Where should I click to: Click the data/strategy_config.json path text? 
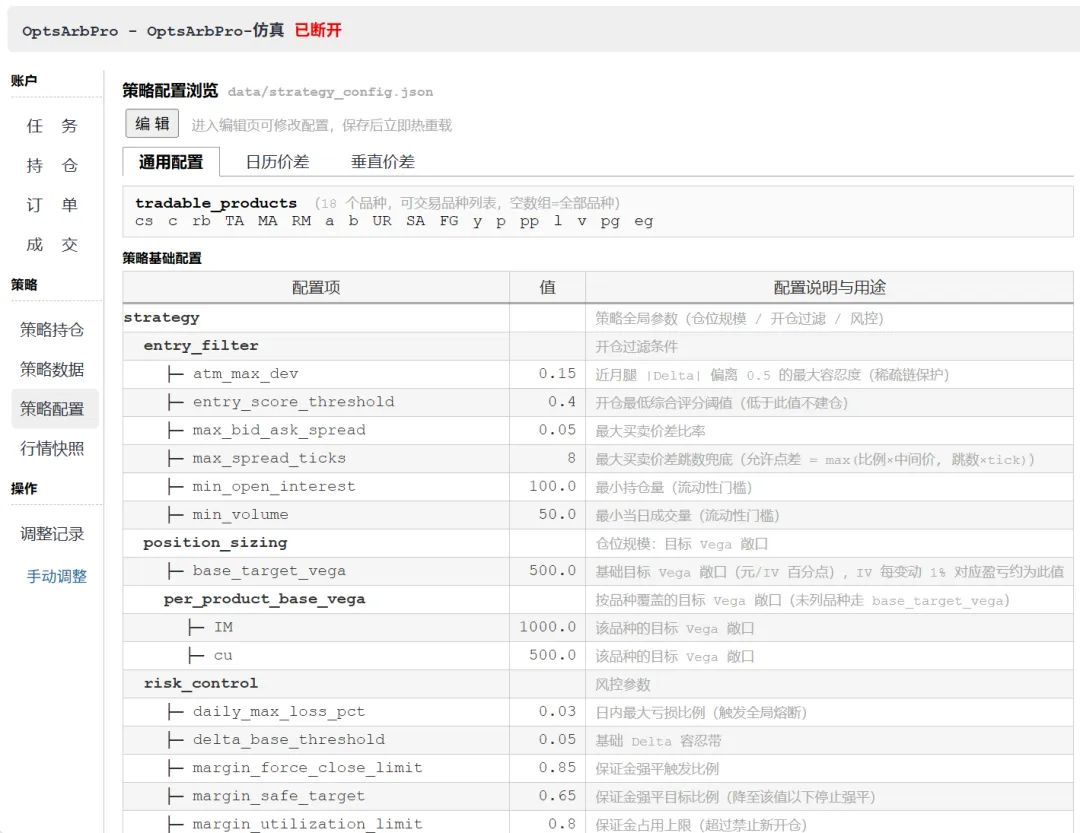tap(331, 92)
